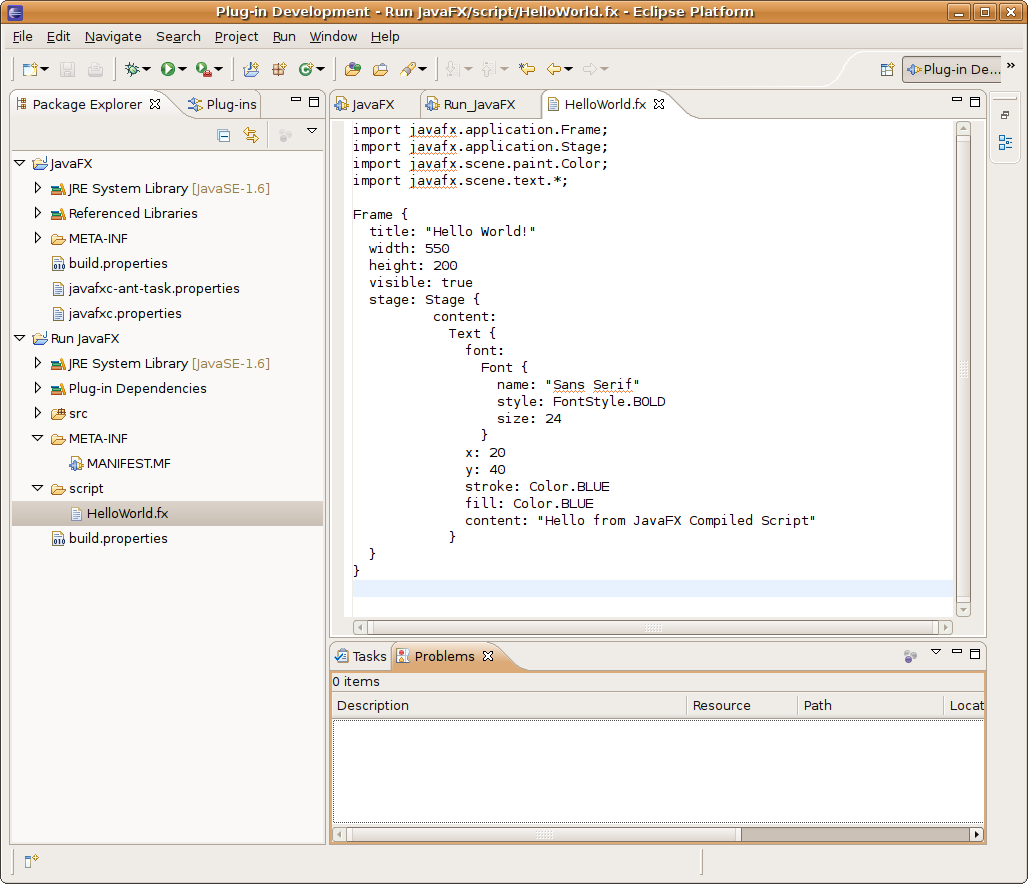Screen dimensions: 1028x884
Task: Select the Plug-in Development perspective button
Action: tap(952, 69)
